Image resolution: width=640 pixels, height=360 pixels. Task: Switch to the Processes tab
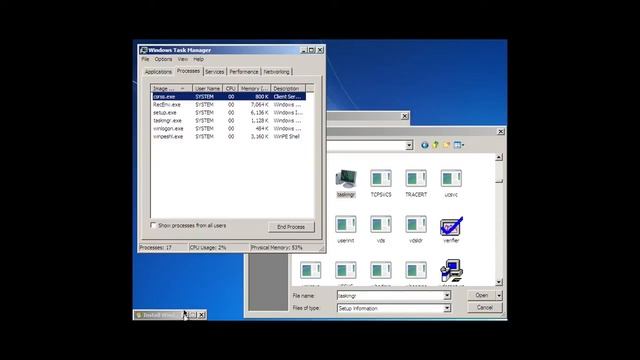(189, 71)
